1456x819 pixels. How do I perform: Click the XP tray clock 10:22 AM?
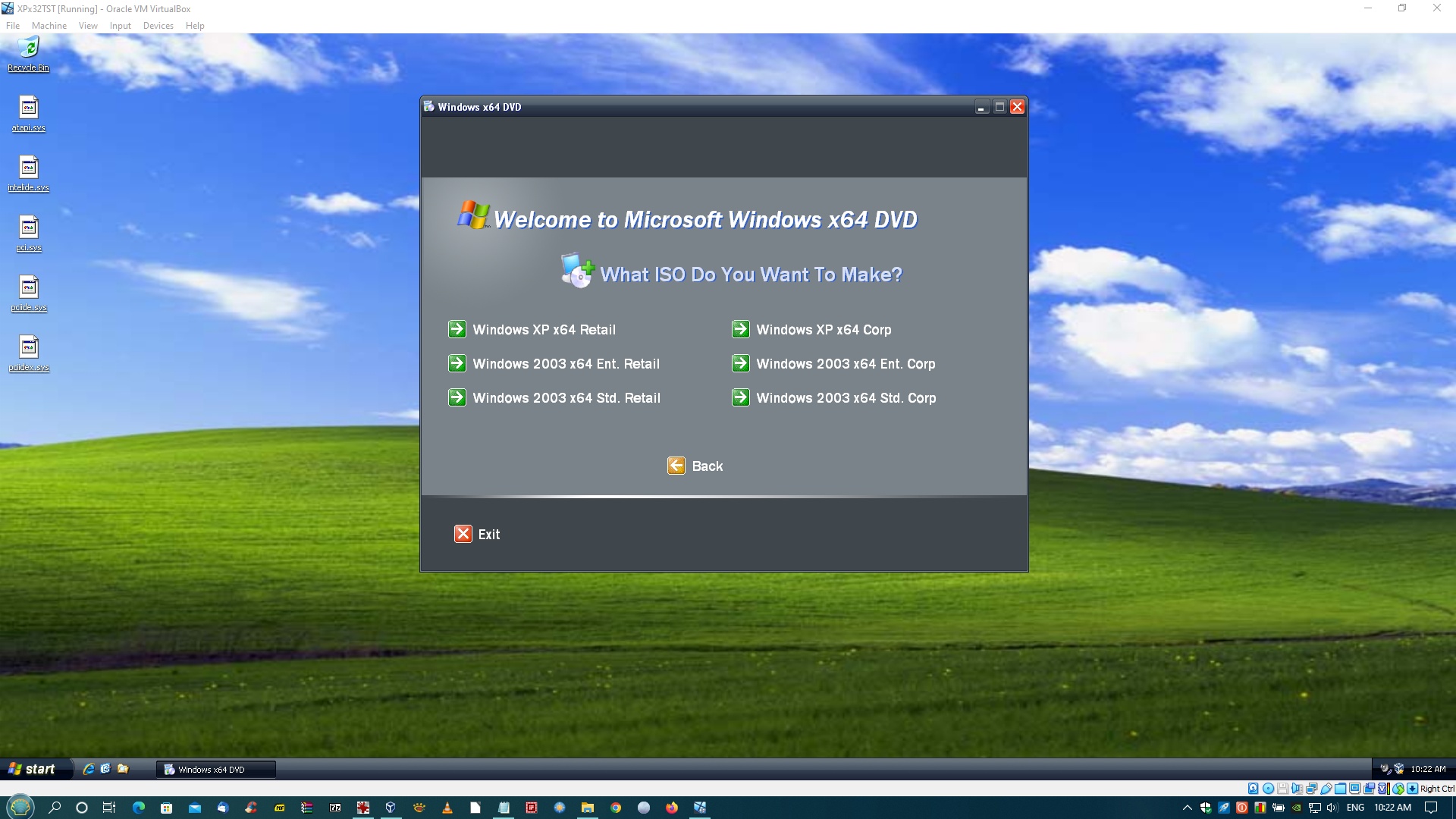[1428, 769]
